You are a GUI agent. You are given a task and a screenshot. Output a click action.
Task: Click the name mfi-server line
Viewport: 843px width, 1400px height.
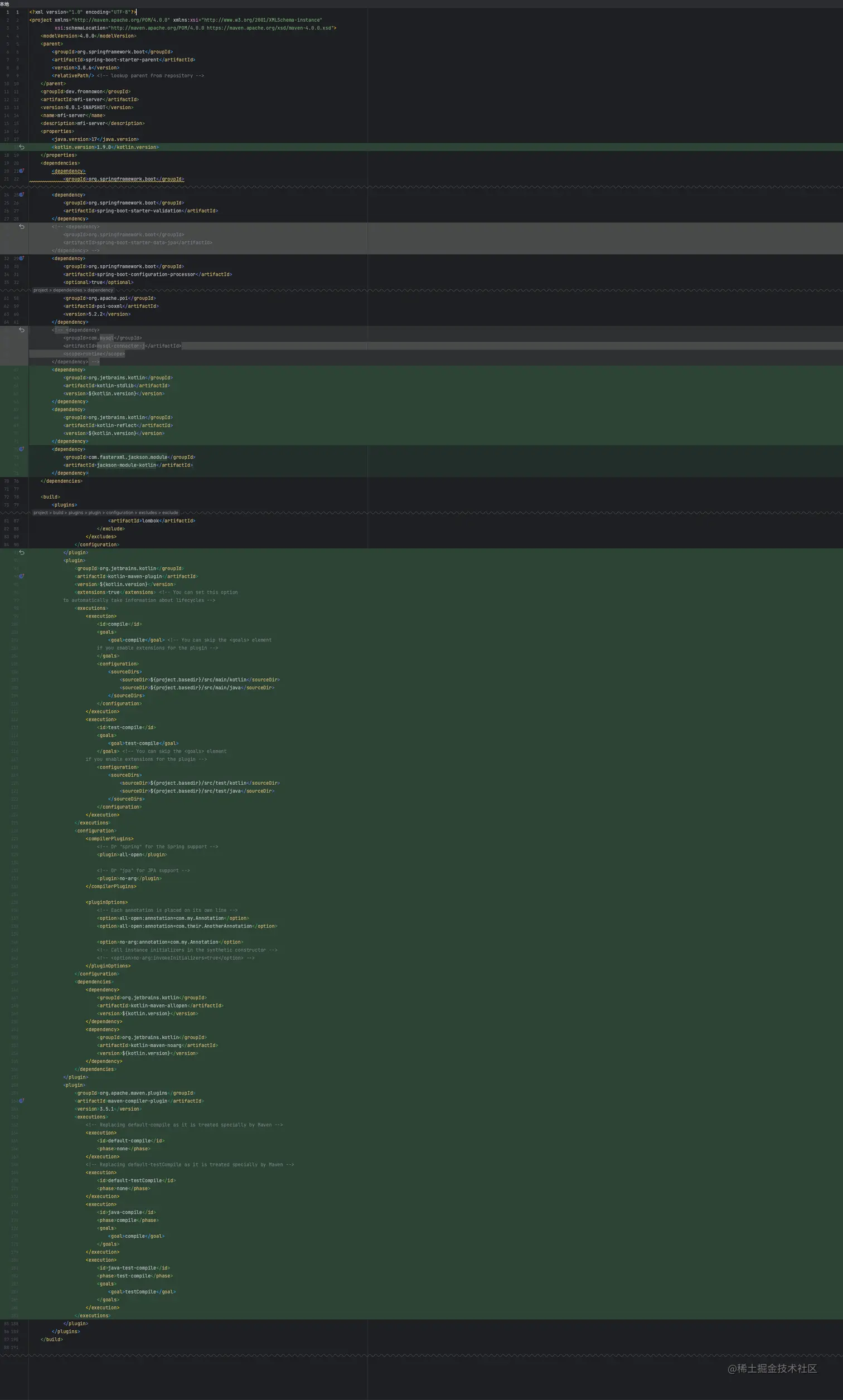pos(72,115)
